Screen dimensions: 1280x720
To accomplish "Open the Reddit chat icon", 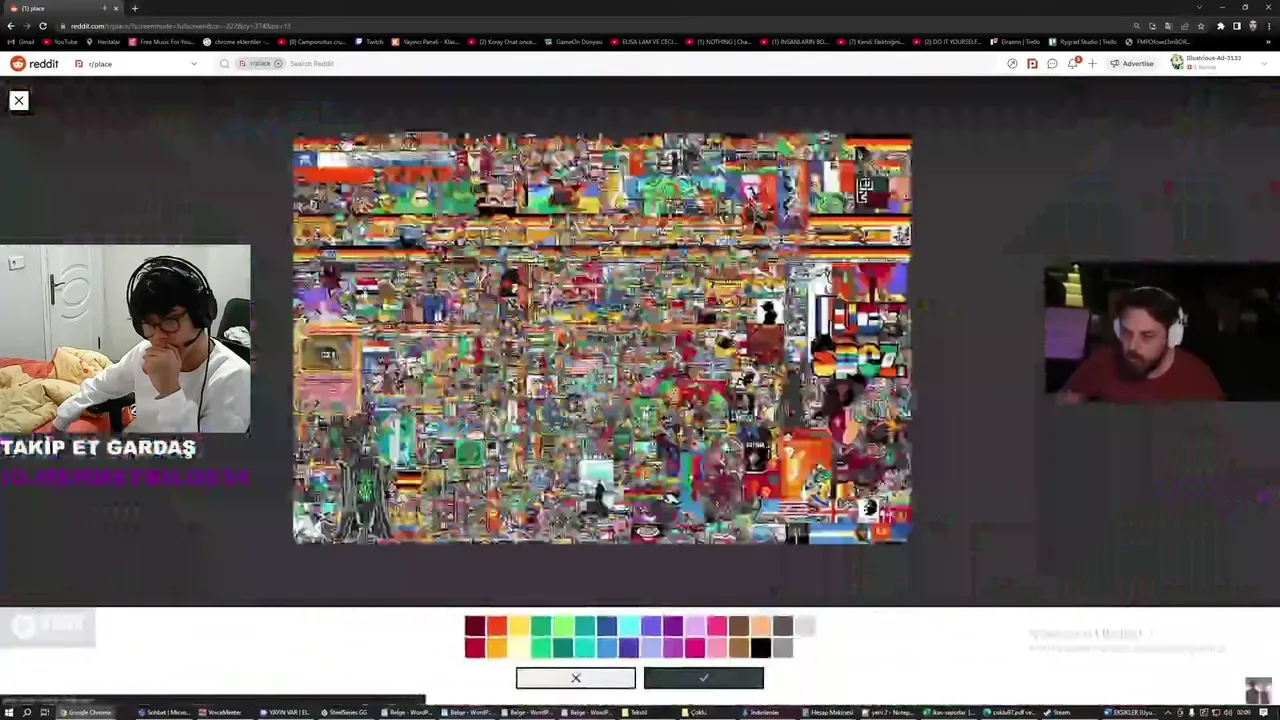I will (1052, 63).
